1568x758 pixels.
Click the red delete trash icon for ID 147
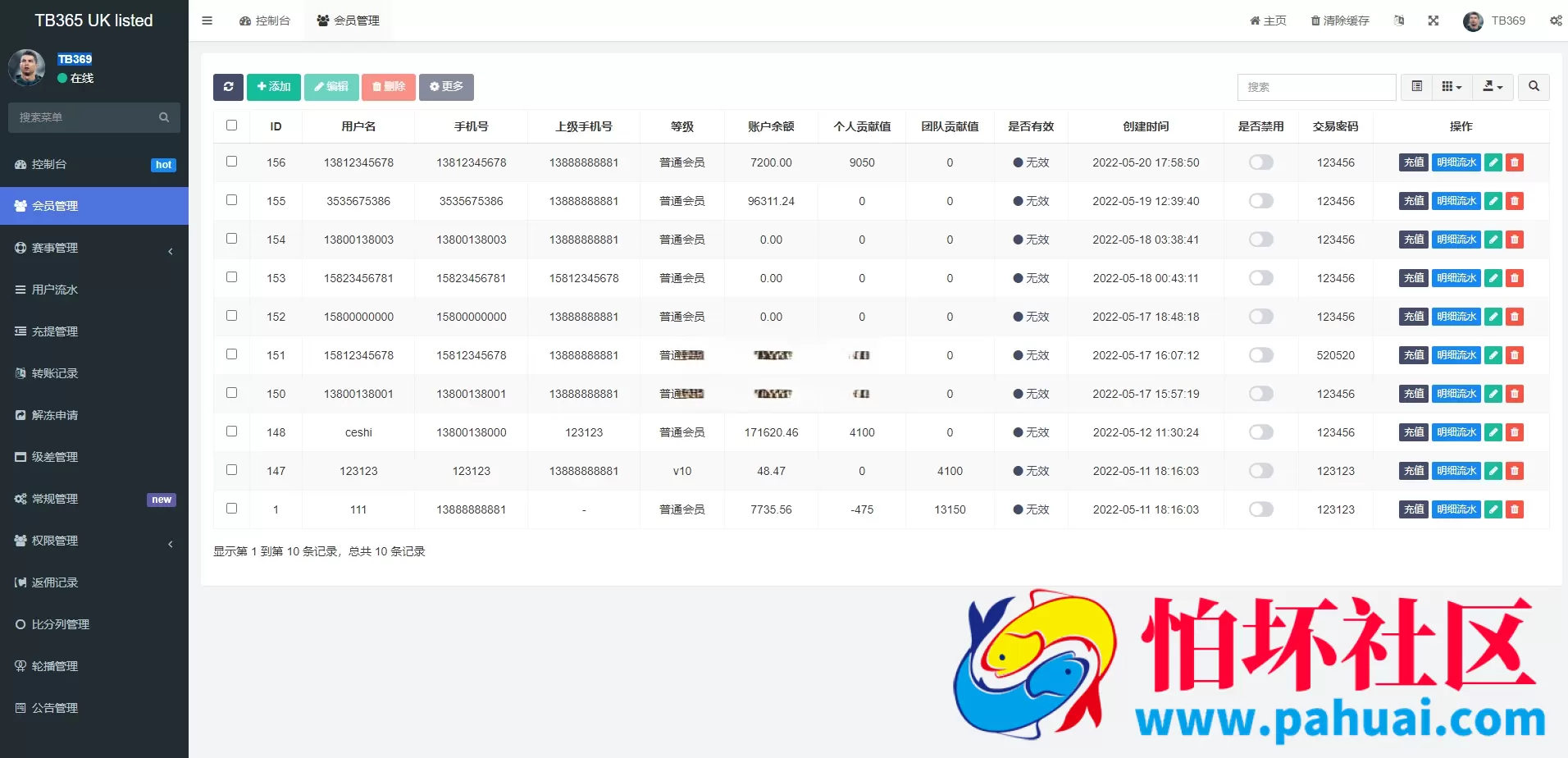1515,471
